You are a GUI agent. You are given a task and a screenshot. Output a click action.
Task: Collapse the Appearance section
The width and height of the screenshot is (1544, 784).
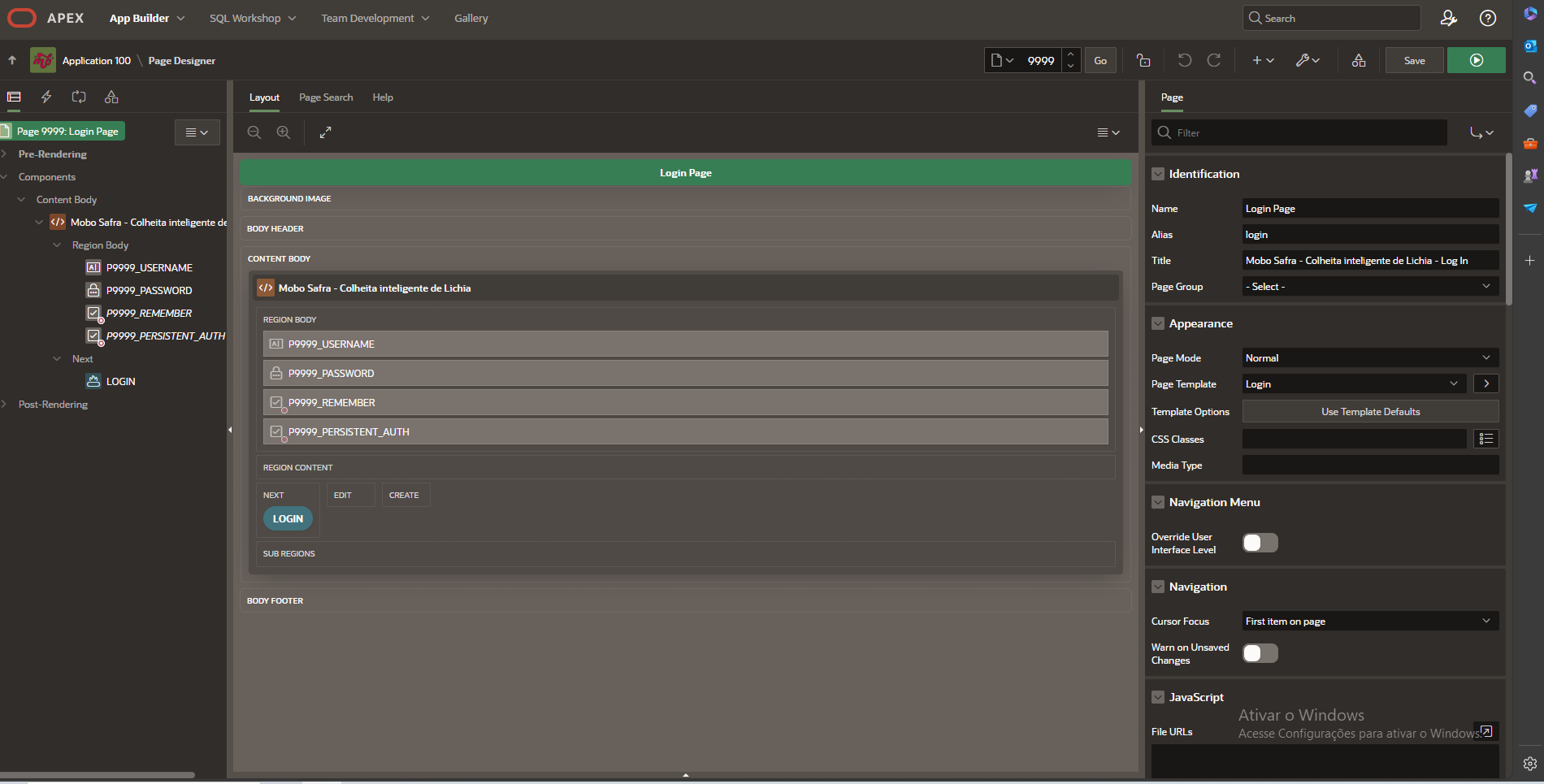pyautogui.click(x=1158, y=323)
